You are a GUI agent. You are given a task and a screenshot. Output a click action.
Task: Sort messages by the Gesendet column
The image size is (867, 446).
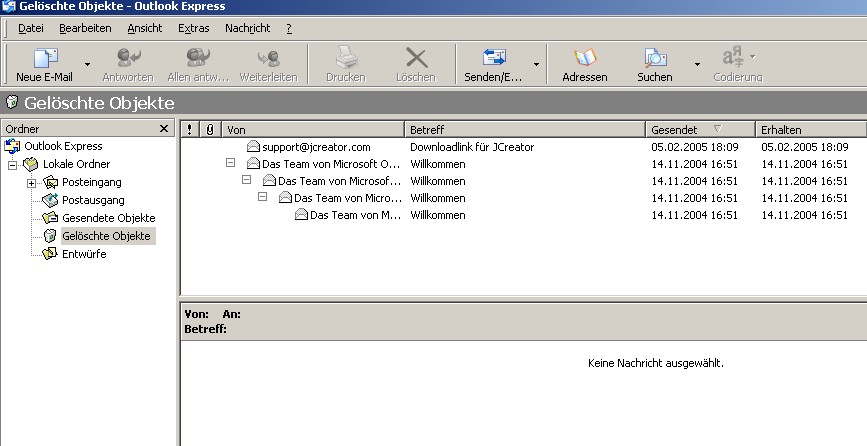(701, 129)
